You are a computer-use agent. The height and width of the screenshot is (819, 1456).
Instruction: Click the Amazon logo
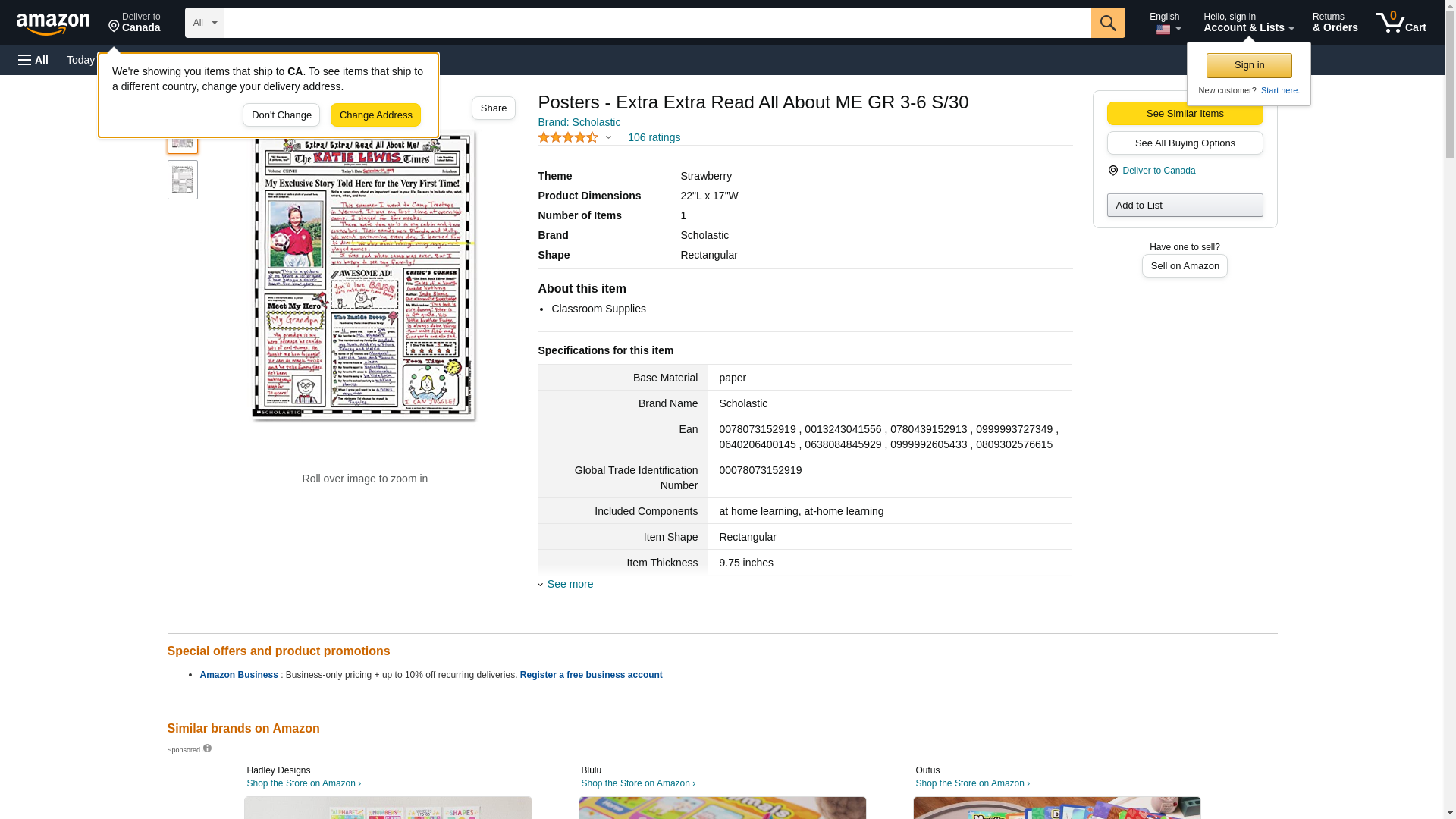(53, 24)
